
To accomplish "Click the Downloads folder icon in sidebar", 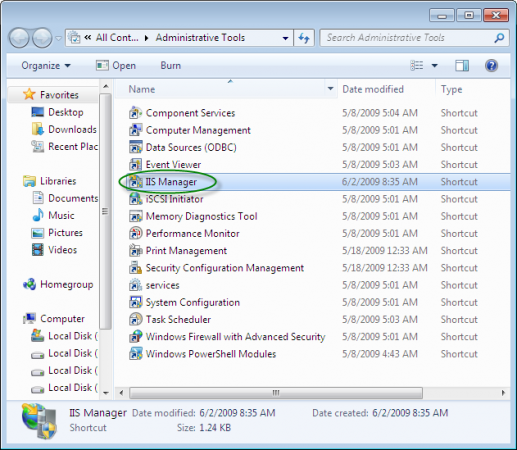I will (38, 129).
